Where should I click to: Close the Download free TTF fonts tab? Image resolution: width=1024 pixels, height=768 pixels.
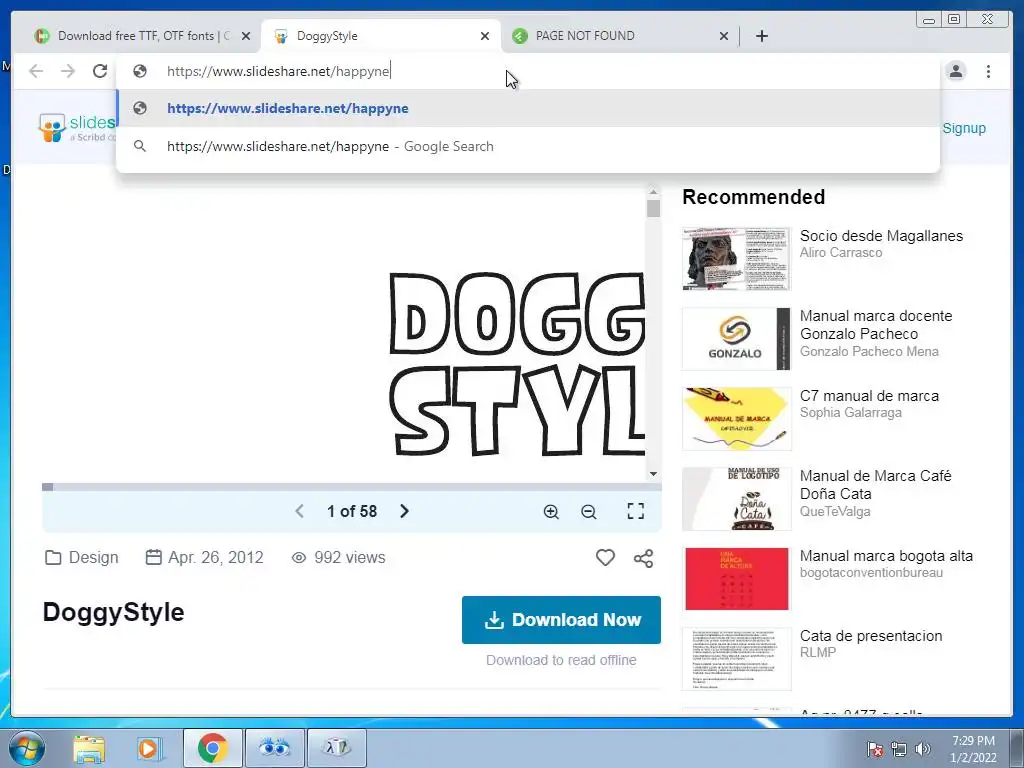pyautogui.click(x=246, y=36)
